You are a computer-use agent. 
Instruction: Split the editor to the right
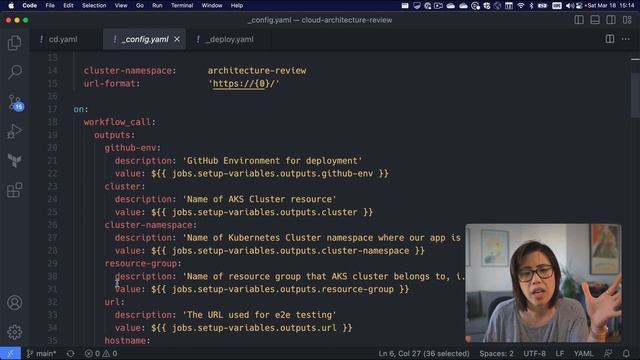pyautogui.click(x=610, y=39)
